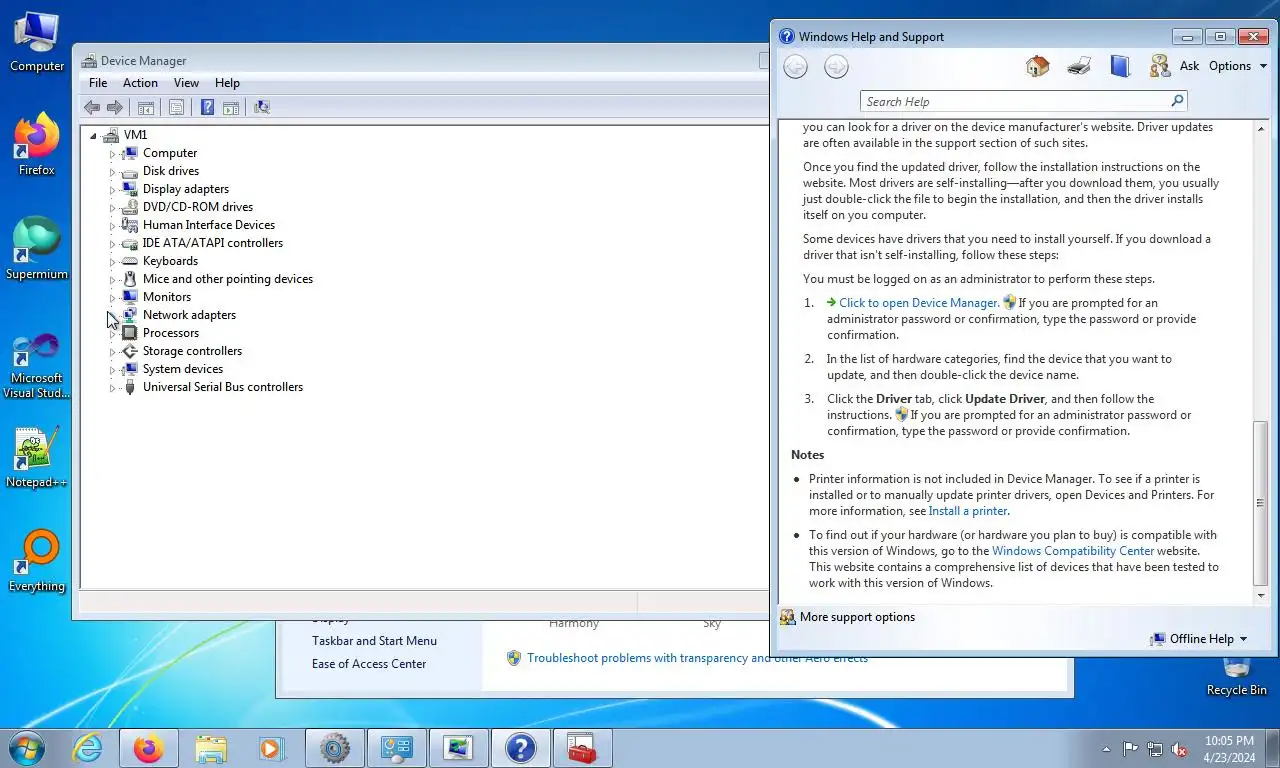Image resolution: width=1280 pixels, height=768 pixels.
Task: Click the red toolbox taskbar icon
Action: coord(582,748)
